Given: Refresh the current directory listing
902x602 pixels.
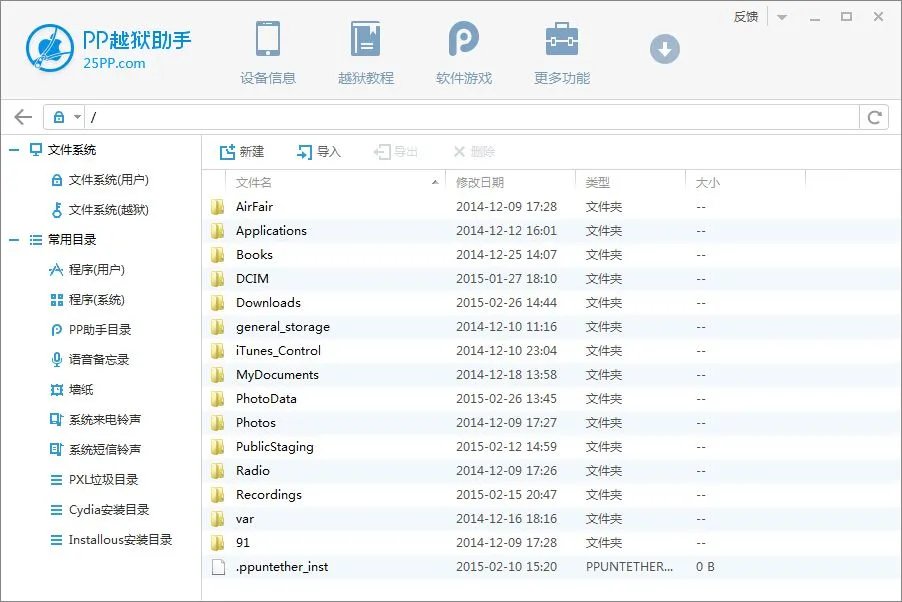Looking at the screenshot, I should point(874,116).
